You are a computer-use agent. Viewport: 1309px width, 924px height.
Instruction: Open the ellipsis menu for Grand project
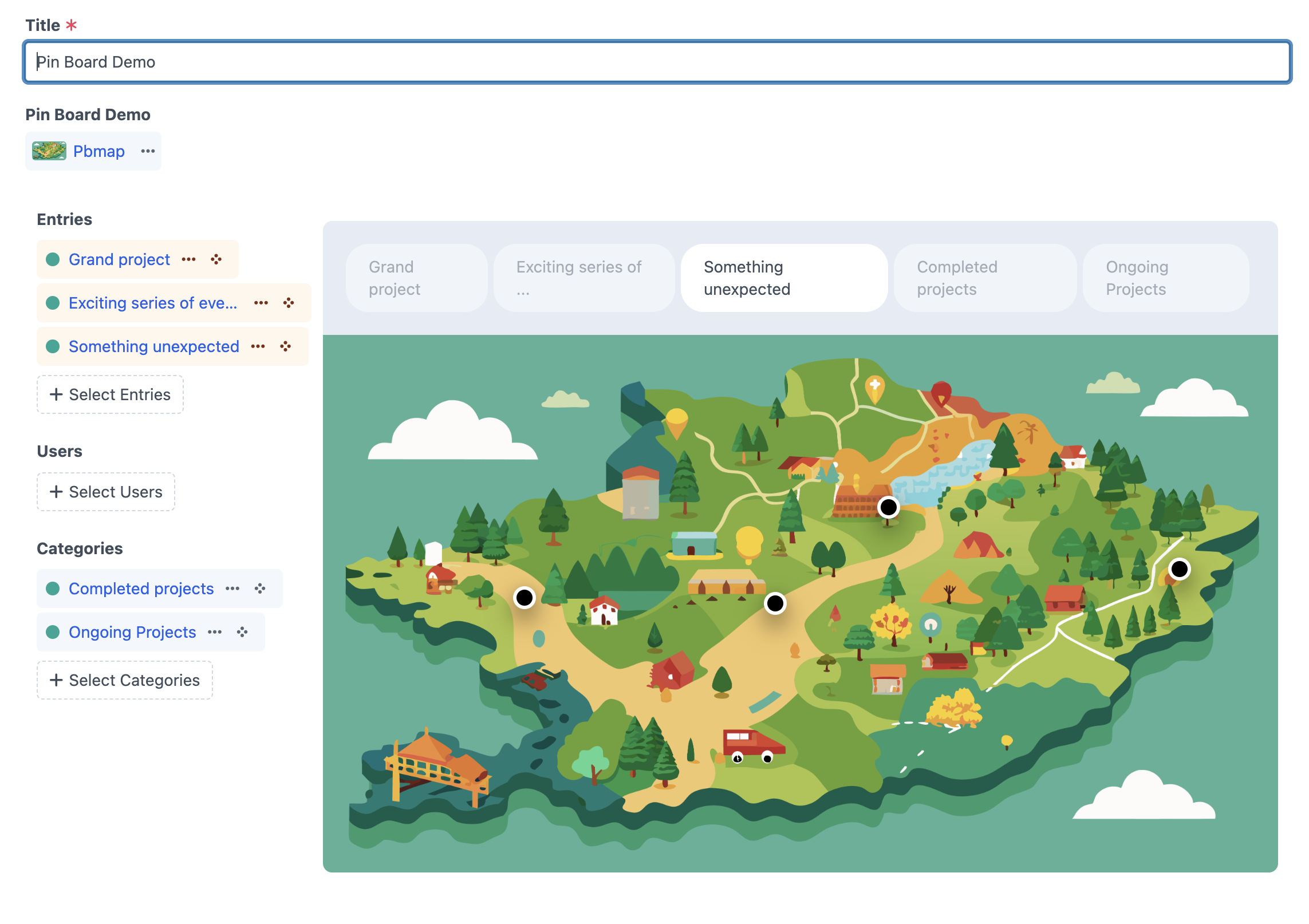click(x=188, y=259)
